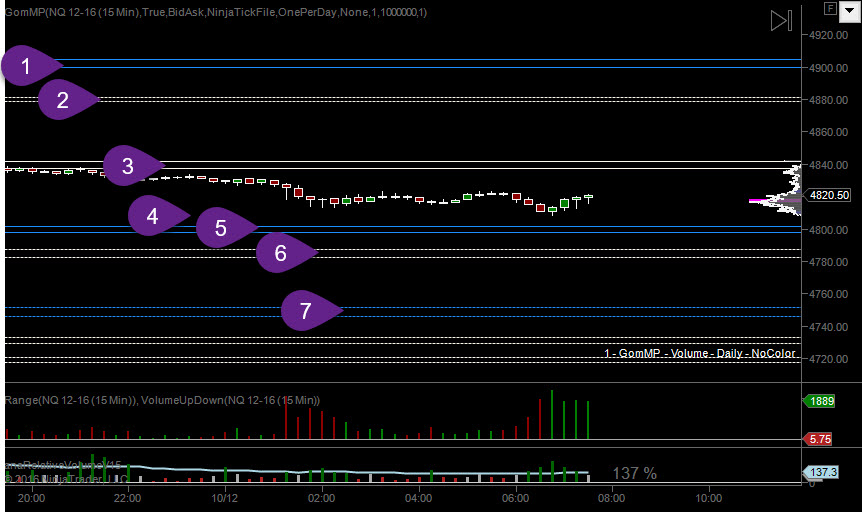Click the 02:00 time axis label

click(322, 498)
